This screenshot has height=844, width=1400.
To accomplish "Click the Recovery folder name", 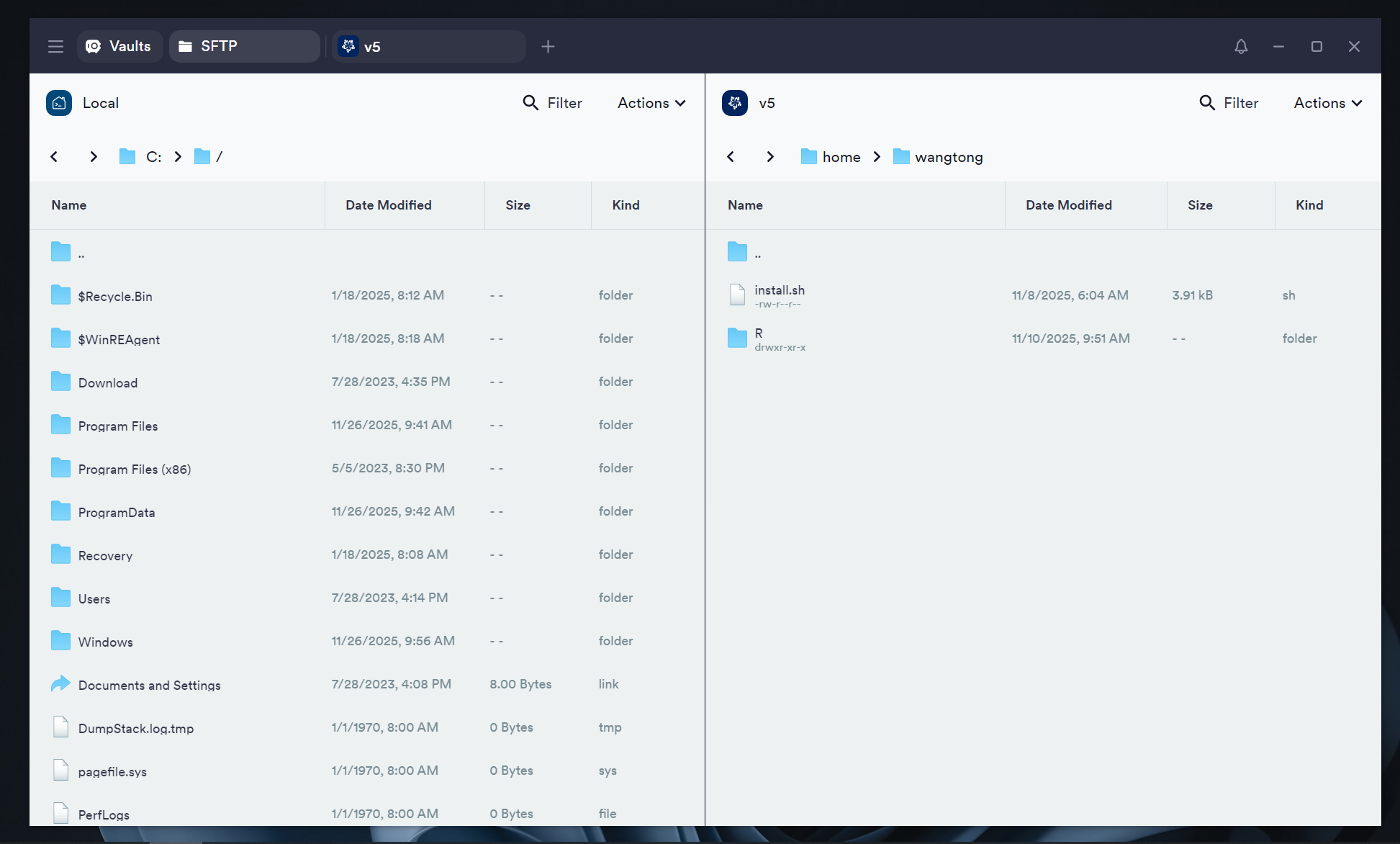I will point(106,556).
